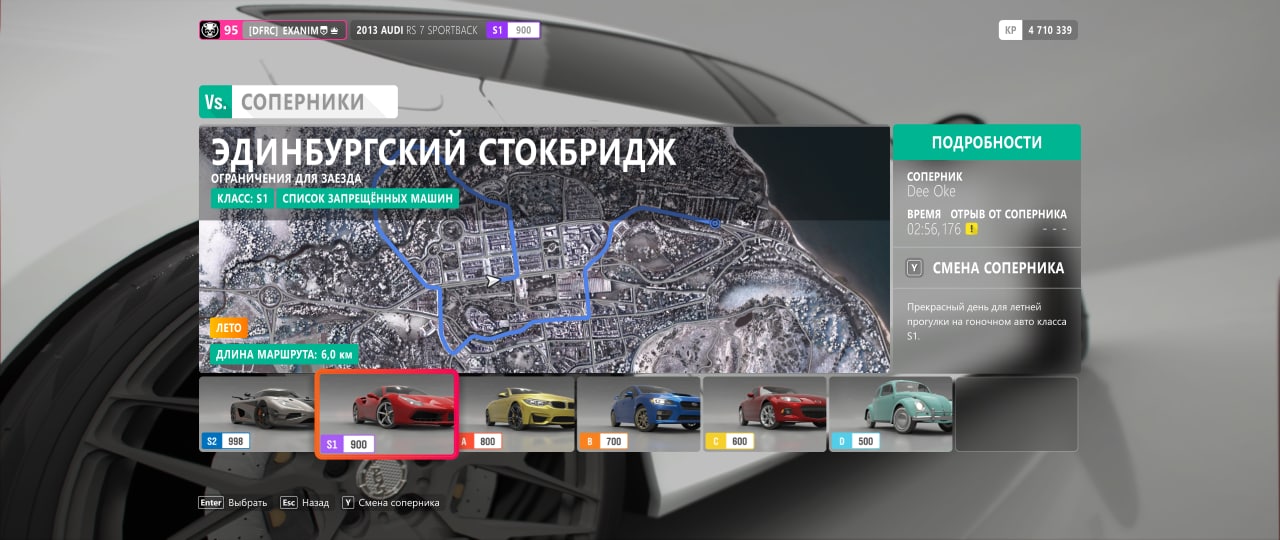Choose the B 700 blue car thumbnail
This screenshot has width=1280, height=540.
coord(639,414)
